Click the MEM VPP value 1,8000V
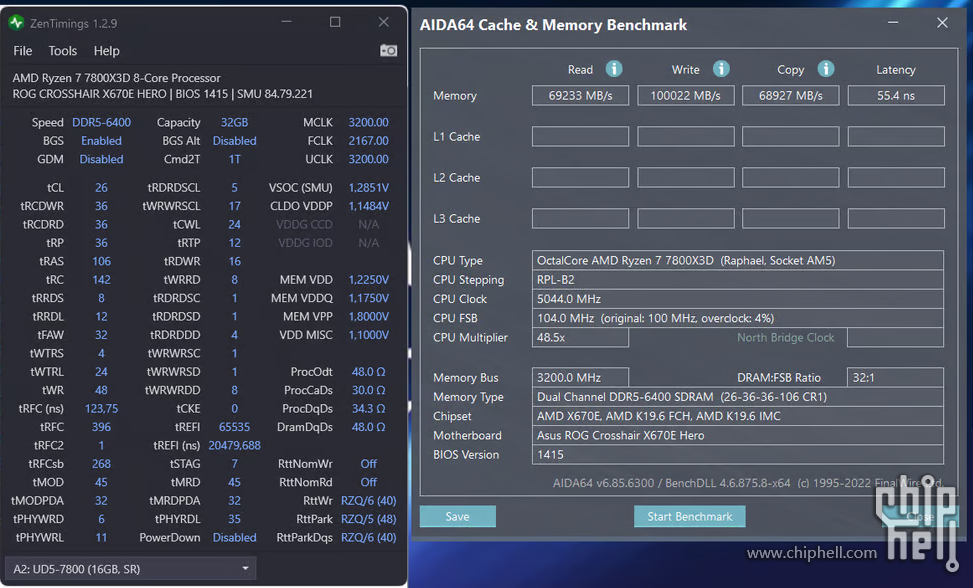 tap(369, 316)
